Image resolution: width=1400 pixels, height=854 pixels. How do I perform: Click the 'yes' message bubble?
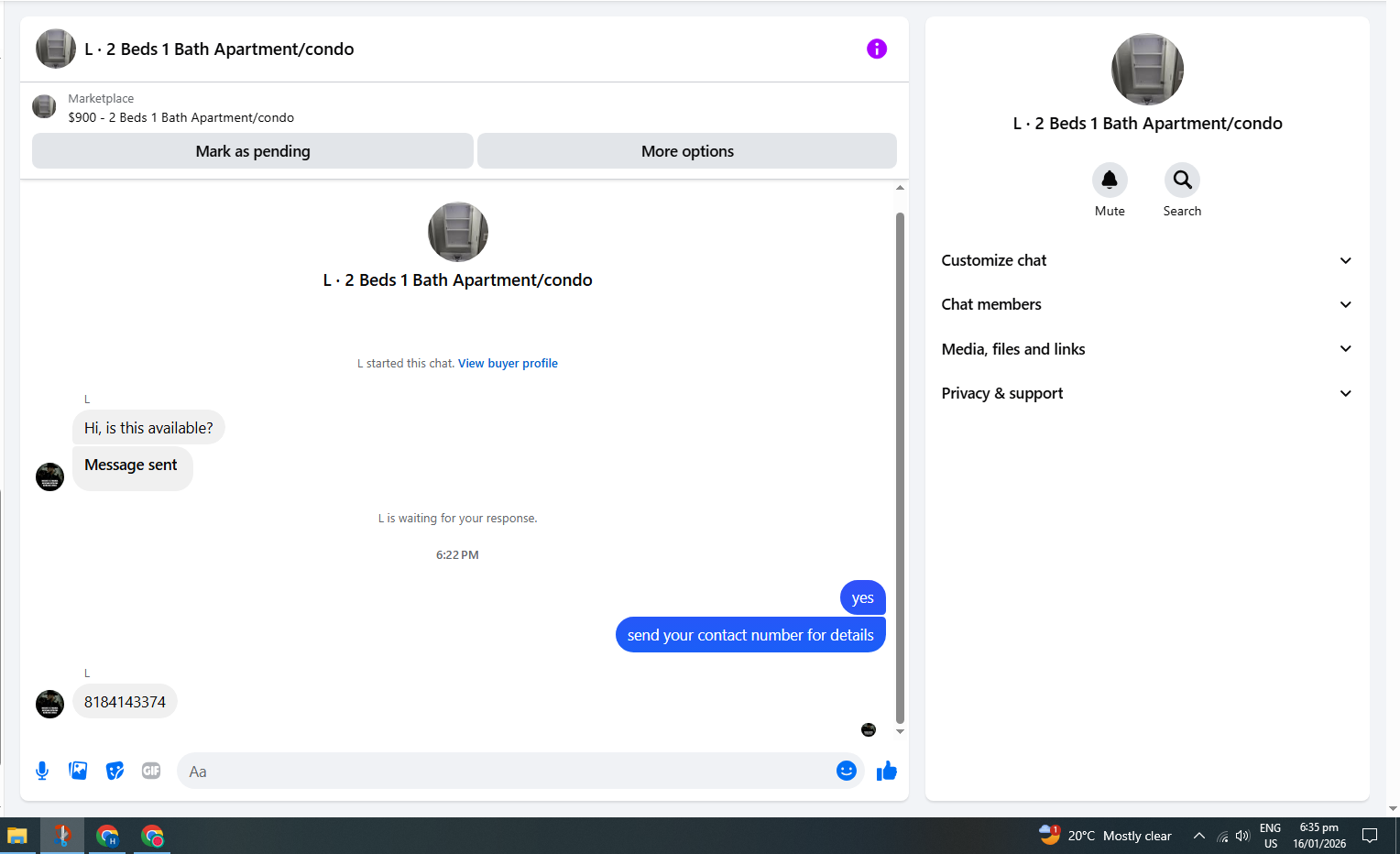862,597
